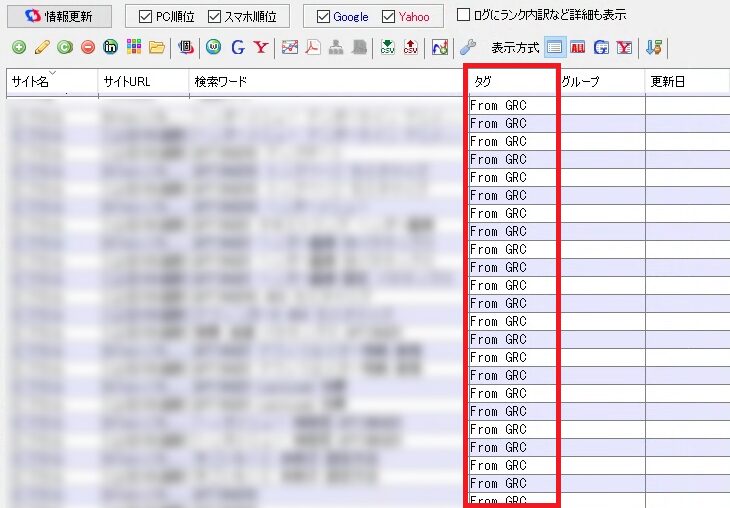Sort by the タグ column header
Screen dimensions: 730x508
coord(512,82)
